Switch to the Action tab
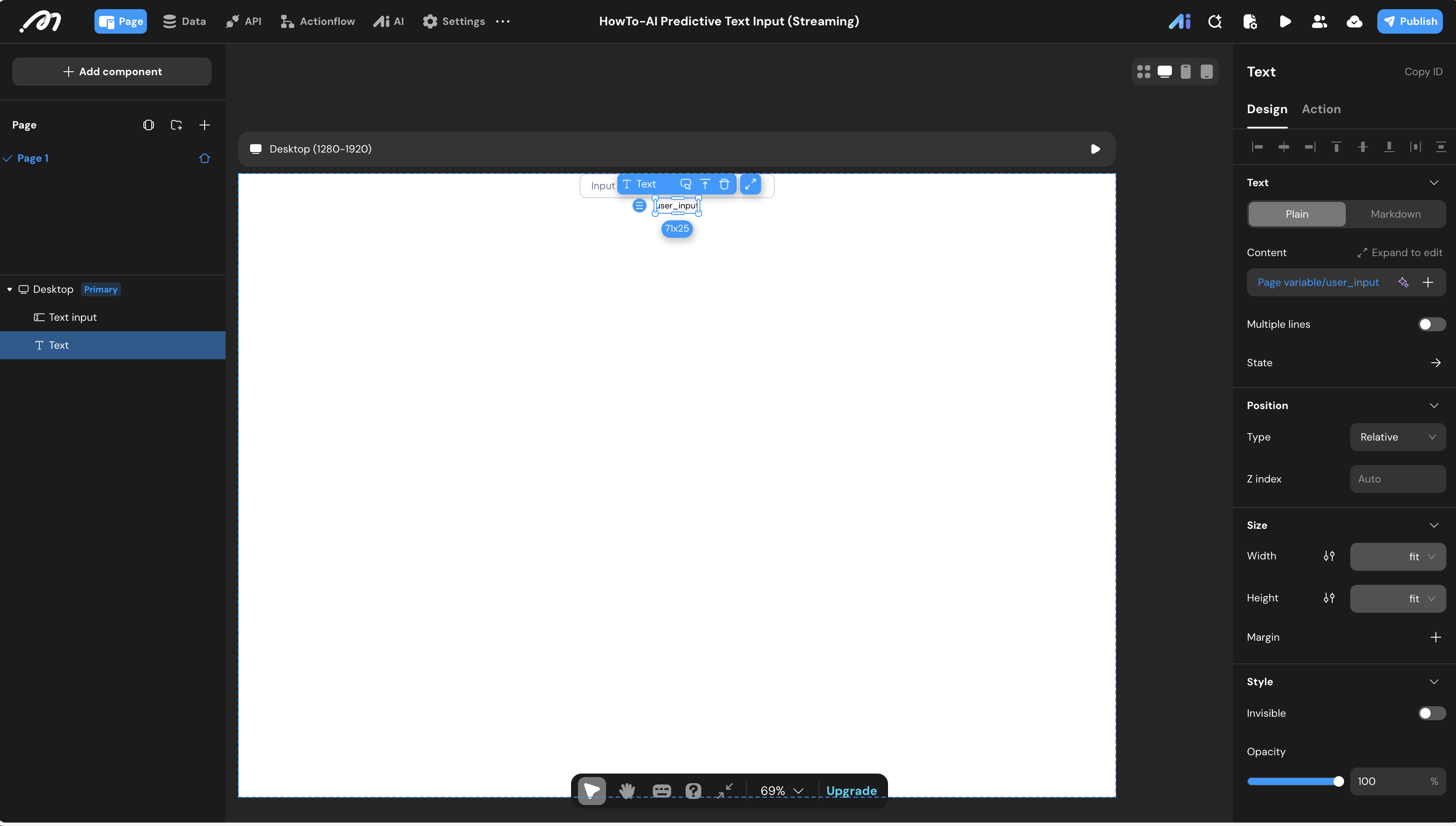Screen dimensions: 1456x826 coord(1320,109)
